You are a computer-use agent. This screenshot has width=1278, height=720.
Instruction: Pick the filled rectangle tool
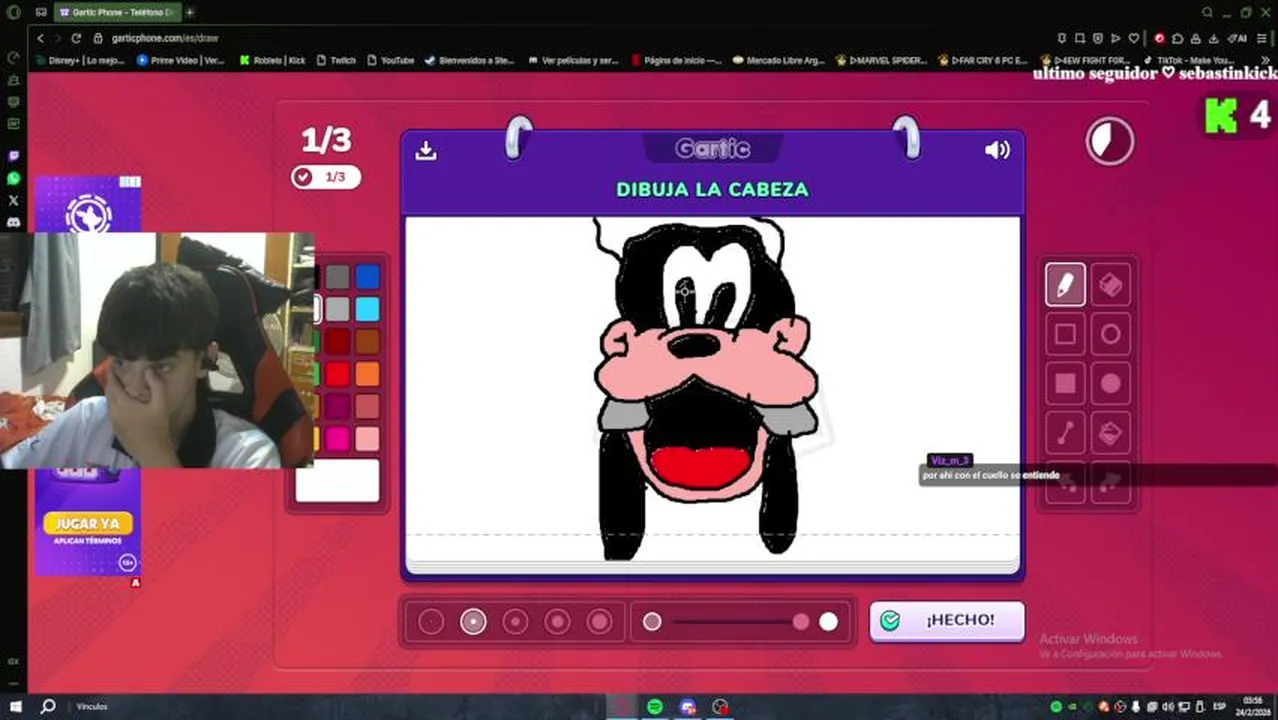[1065, 384]
